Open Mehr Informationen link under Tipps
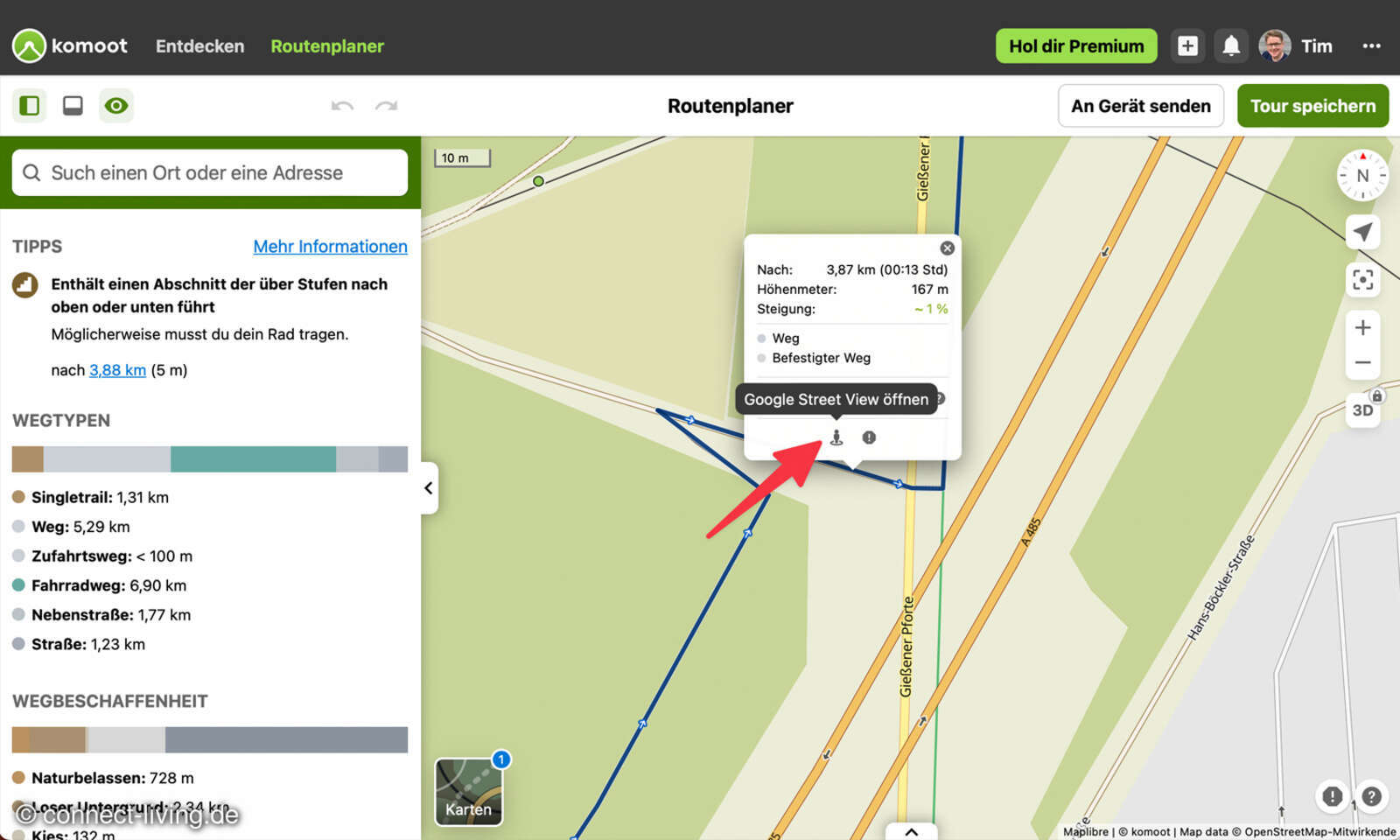Screen dimensions: 1400x840 coord(330,247)
